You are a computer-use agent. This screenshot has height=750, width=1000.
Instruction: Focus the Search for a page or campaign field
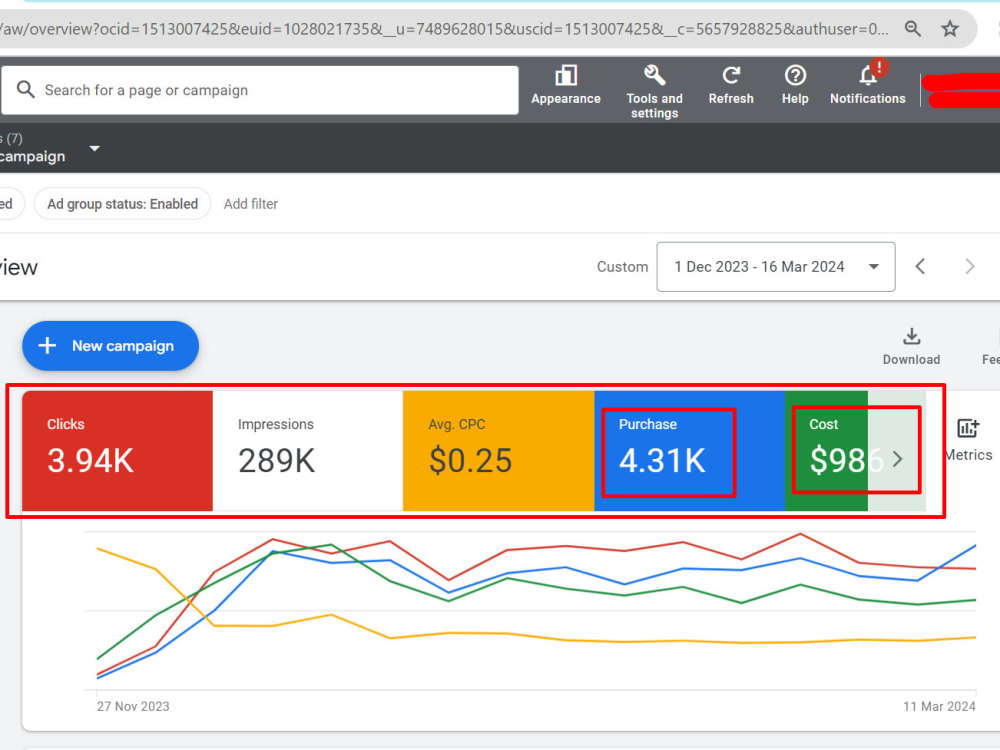click(260, 90)
